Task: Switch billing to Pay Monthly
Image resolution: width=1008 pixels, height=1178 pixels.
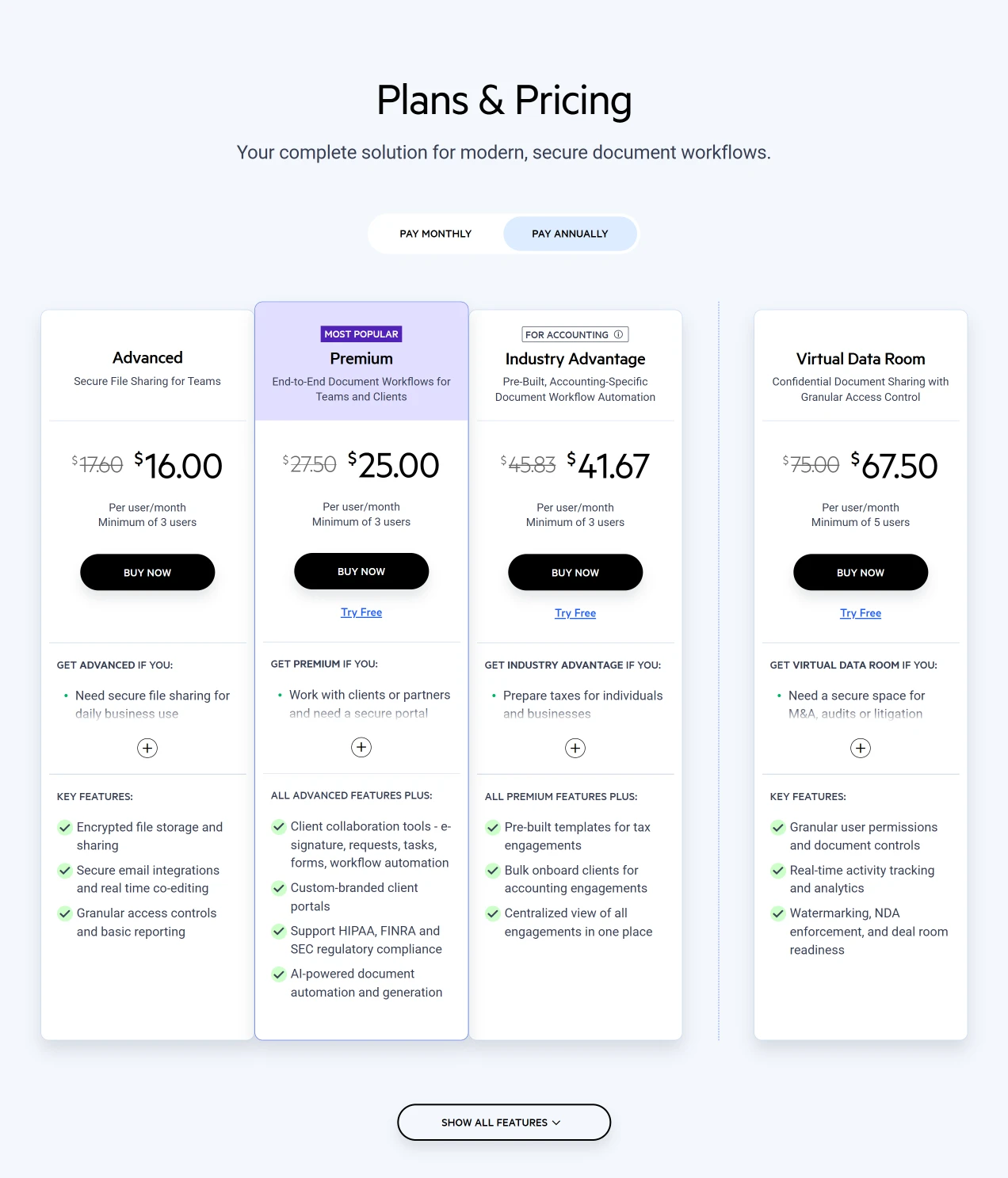Action: 435,233
